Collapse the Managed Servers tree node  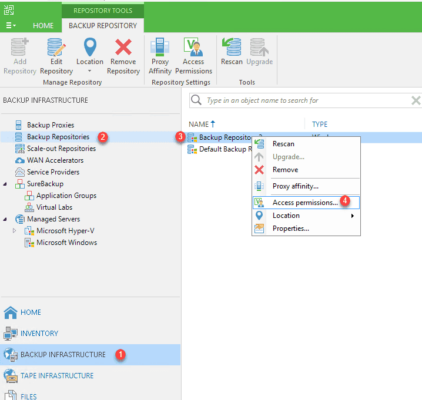coord(5,219)
